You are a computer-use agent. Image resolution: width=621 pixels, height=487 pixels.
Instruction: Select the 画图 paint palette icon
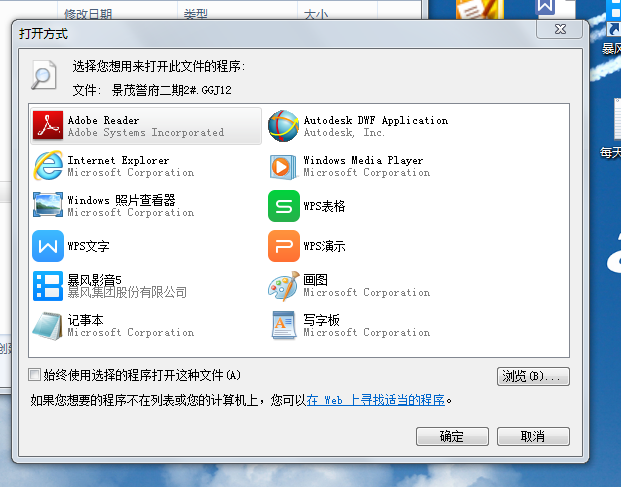coord(284,286)
